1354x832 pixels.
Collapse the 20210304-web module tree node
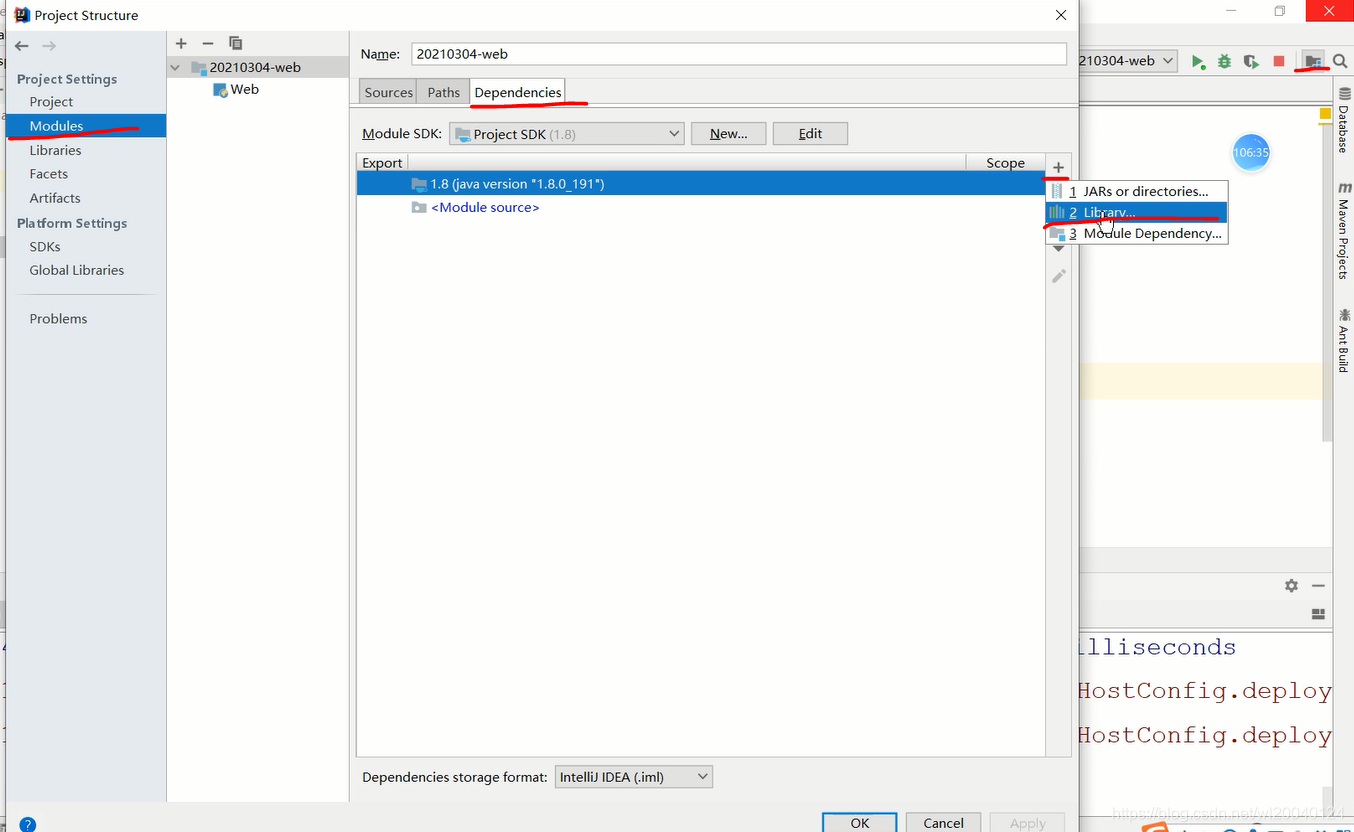point(176,68)
